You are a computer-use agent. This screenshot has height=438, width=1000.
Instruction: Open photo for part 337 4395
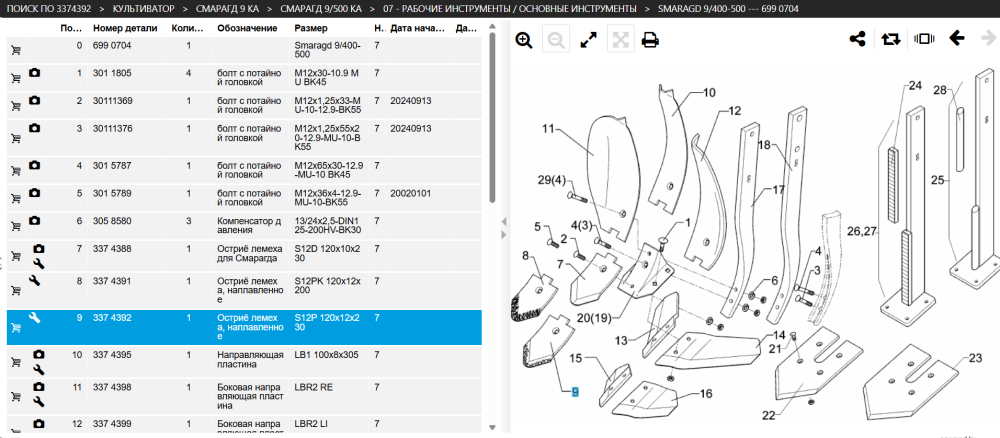click(x=38, y=354)
